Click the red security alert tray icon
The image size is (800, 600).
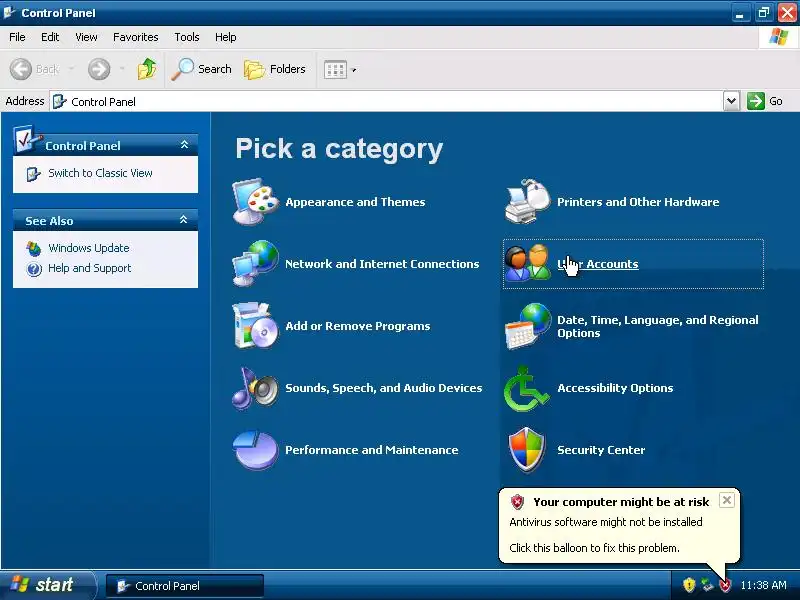[x=725, y=585]
